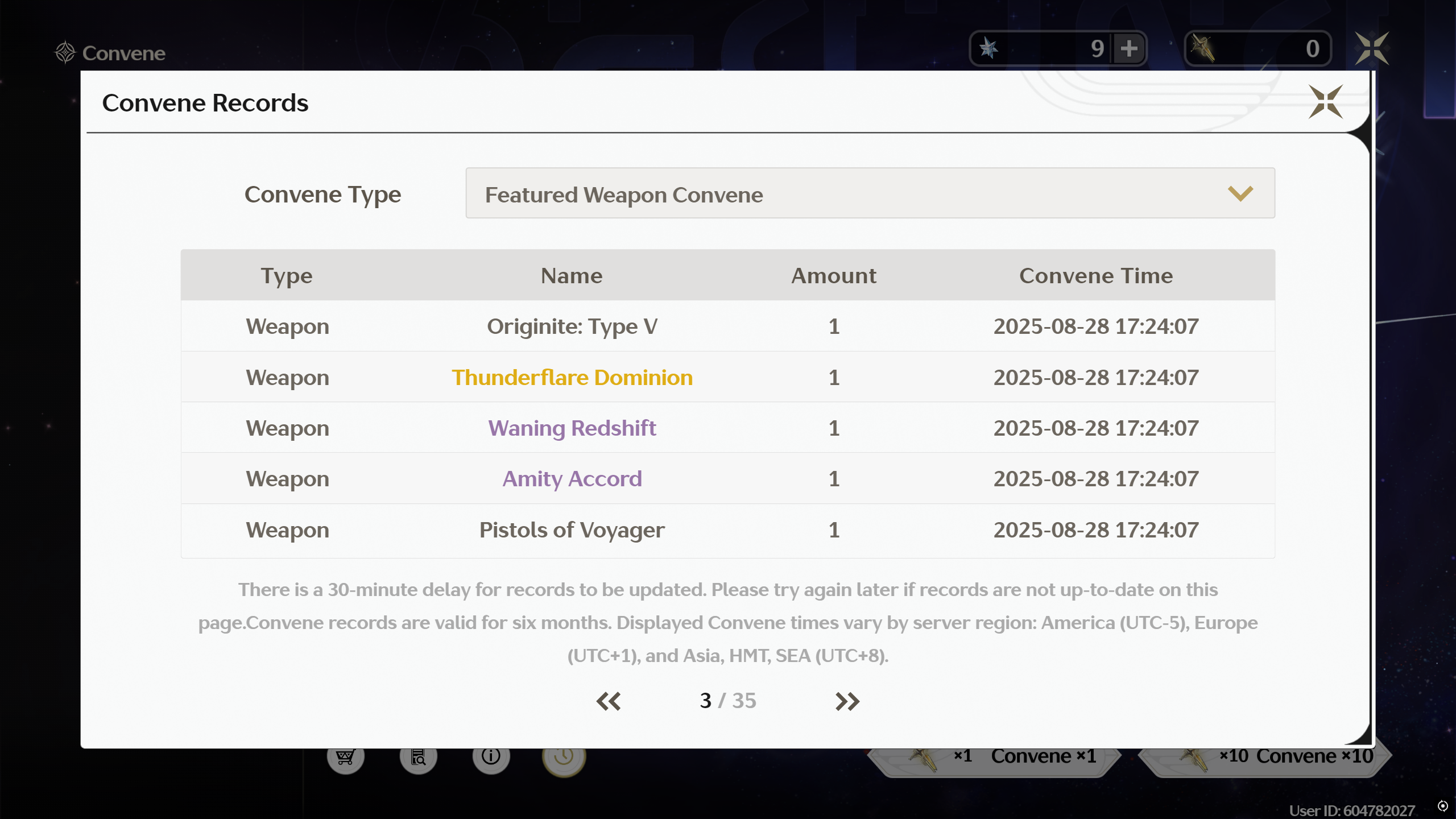1456x819 pixels.
Task: Click the Forging Tide icon showing 0
Action: (1203, 49)
